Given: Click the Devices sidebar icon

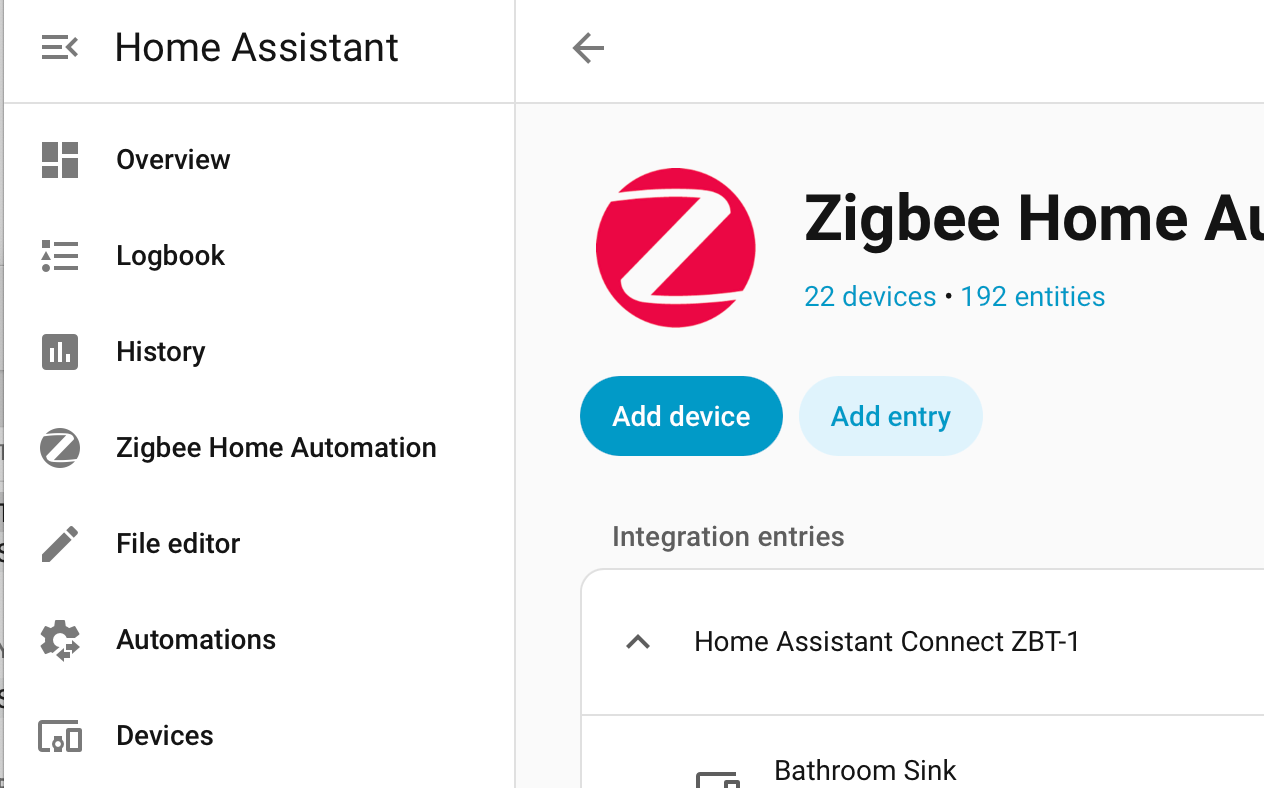Looking at the screenshot, I should [60, 737].
